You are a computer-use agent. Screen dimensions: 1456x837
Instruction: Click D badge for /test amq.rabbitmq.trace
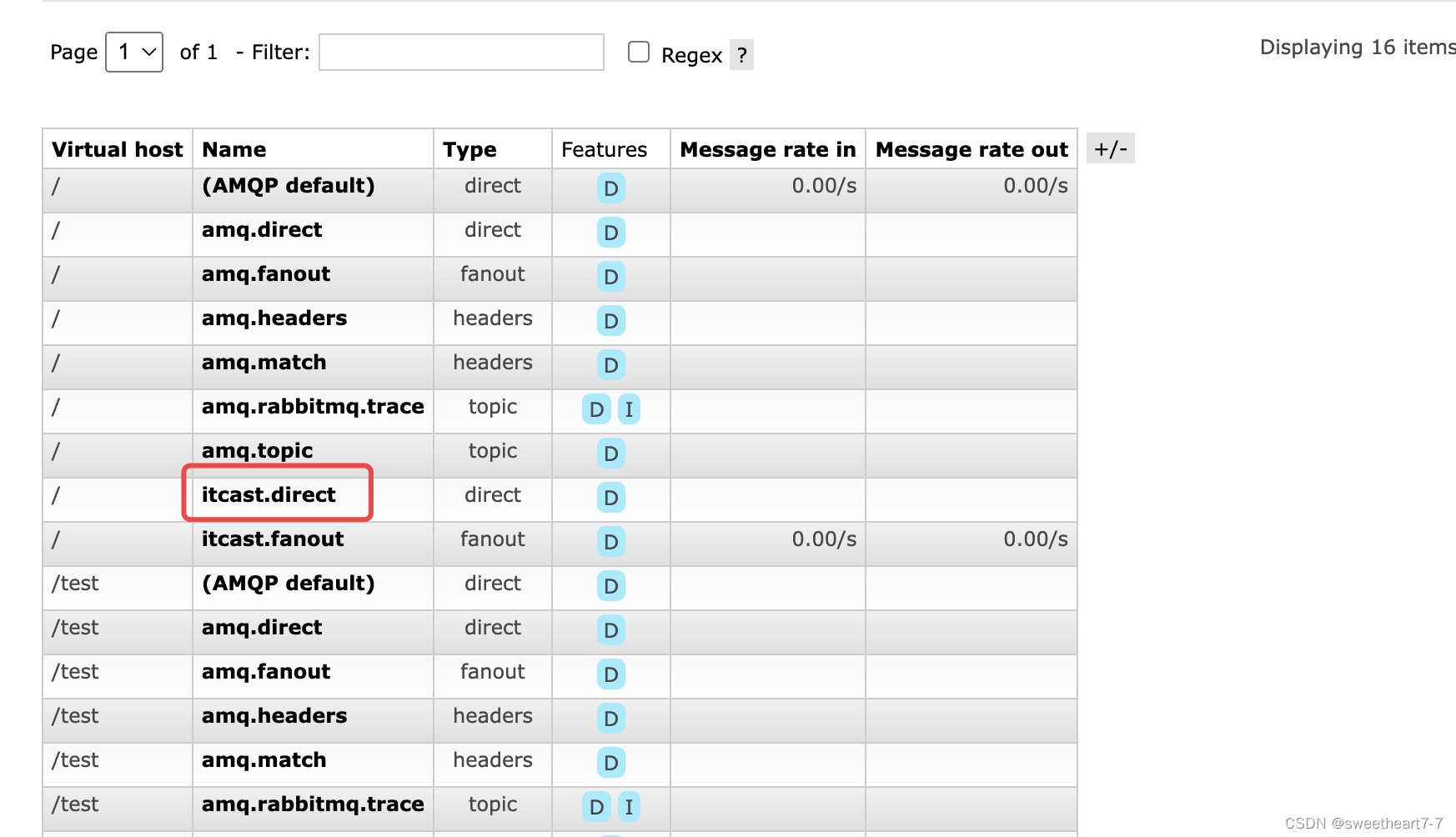pyautogui.click(x=596, y=807)
